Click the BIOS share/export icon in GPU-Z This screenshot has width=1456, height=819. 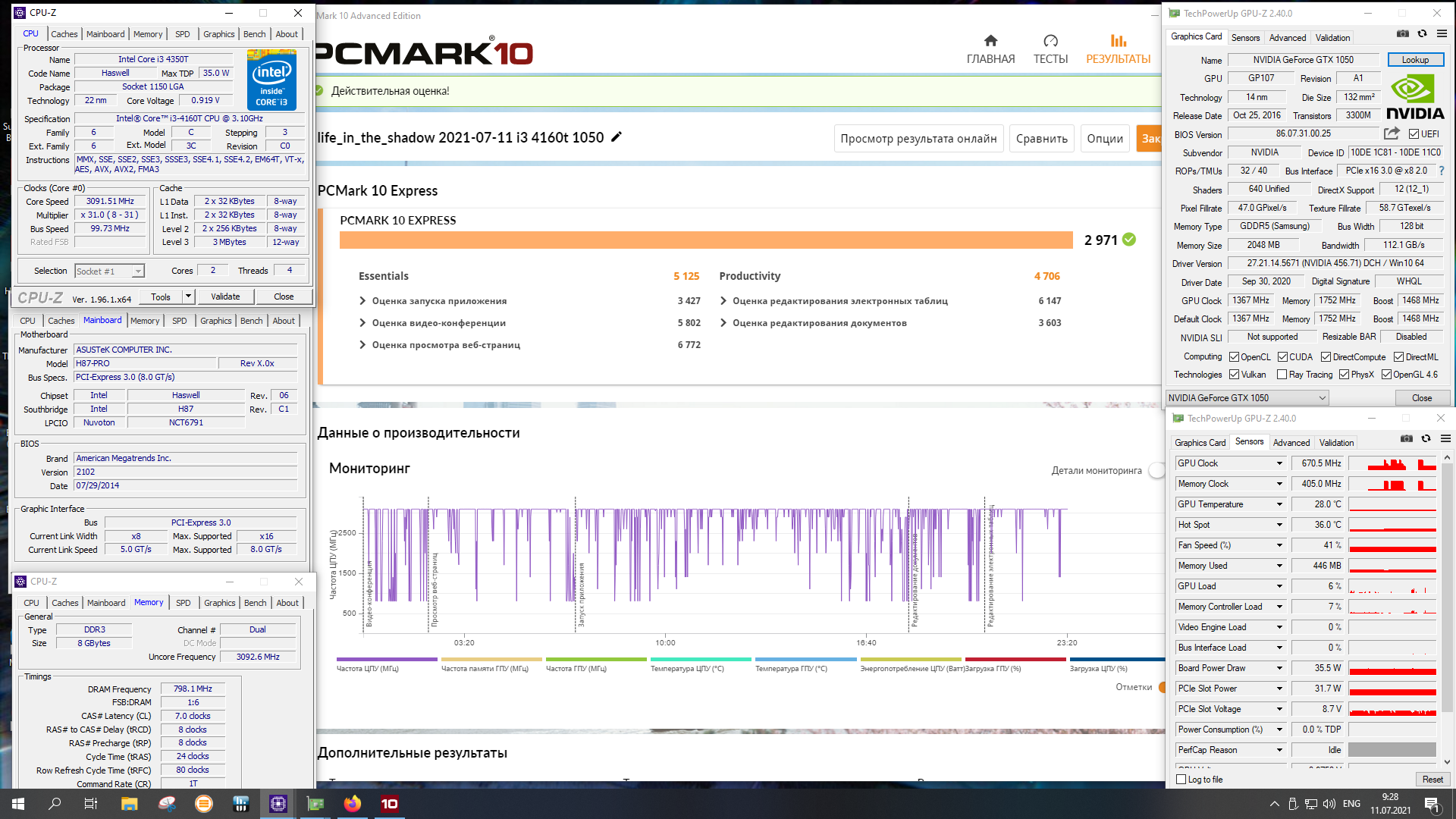(x=1392, y=133)
